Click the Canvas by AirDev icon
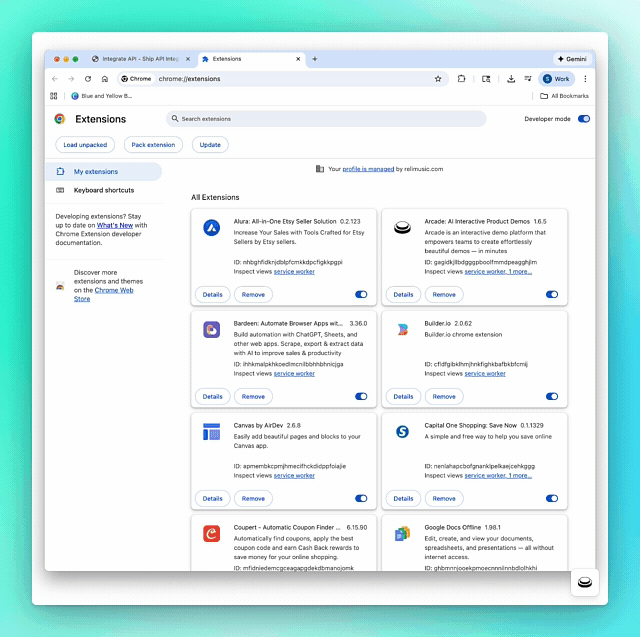 (x=211, y=431)
